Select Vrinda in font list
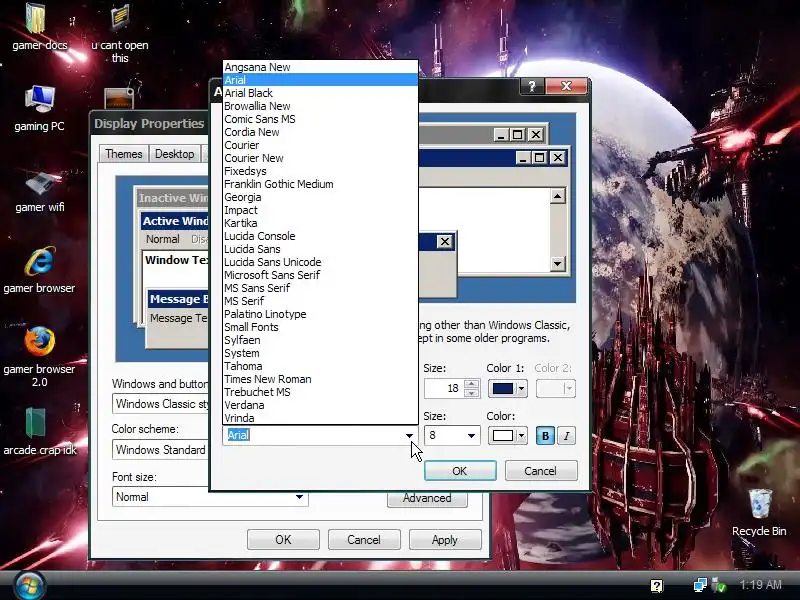Image resolution: width=800 pixels, height=600 pixels. tap(320, 418)
